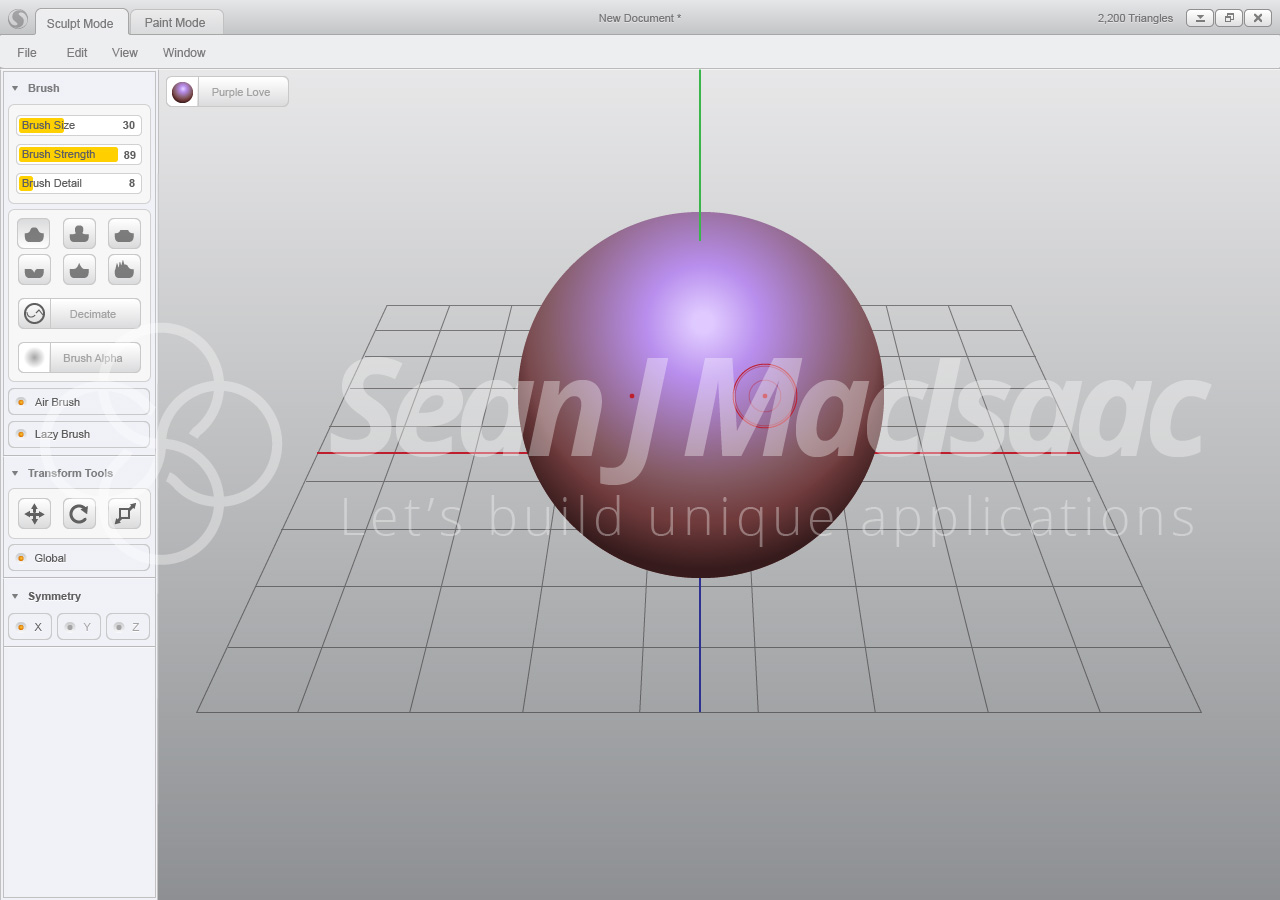Viewport: 1280px width, 900px height.
Task: Toggle the Air Brush option
Action: (x=79, y=402)
